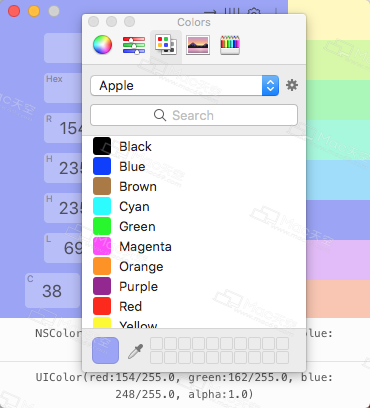Switch to the pencils color tab
The image size is (370, 408).
230,45
